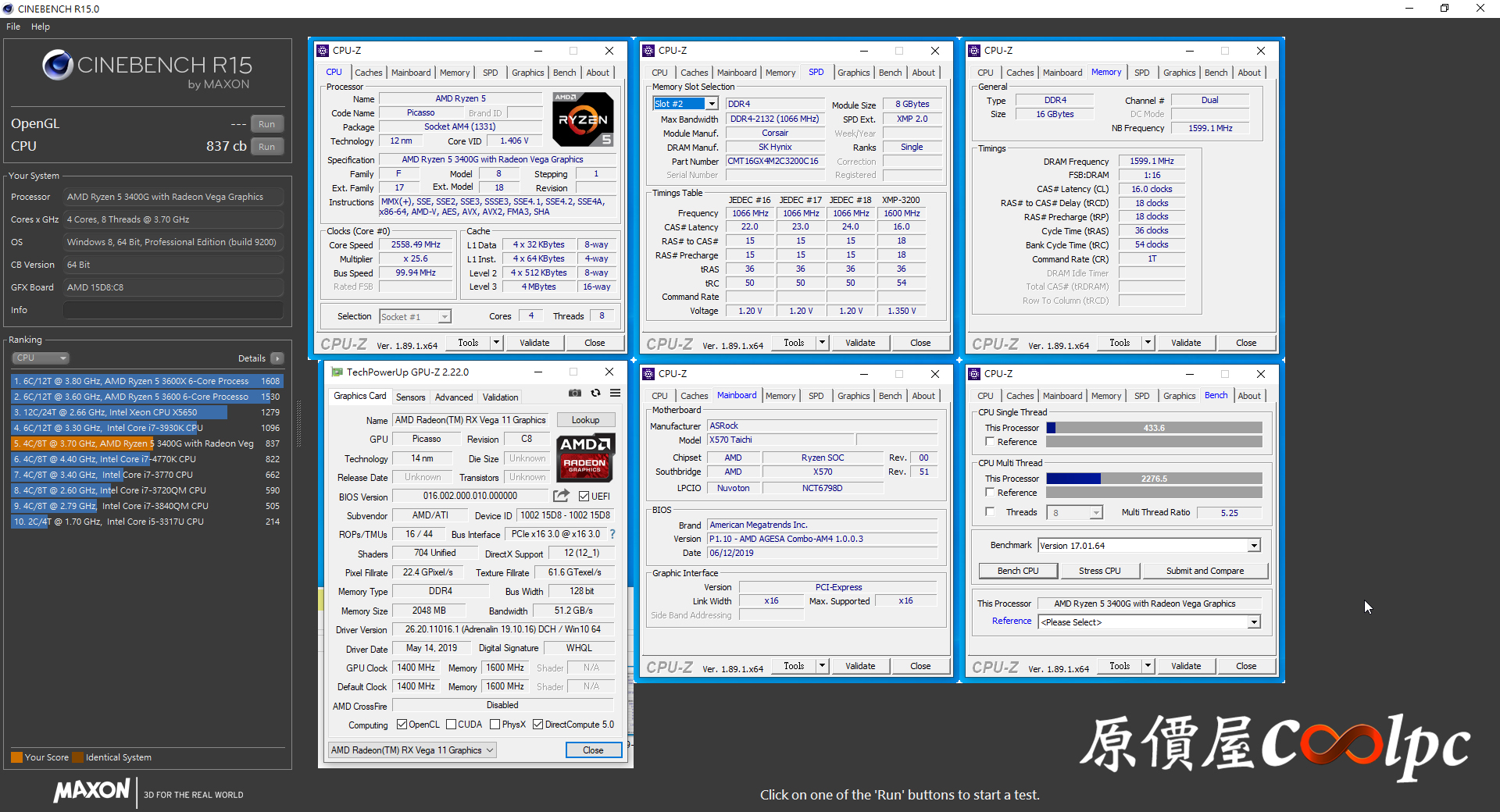Open Tools dropdown arrow in Bench window
This screenshot has height=812, width=1500.
point(1148,666)
